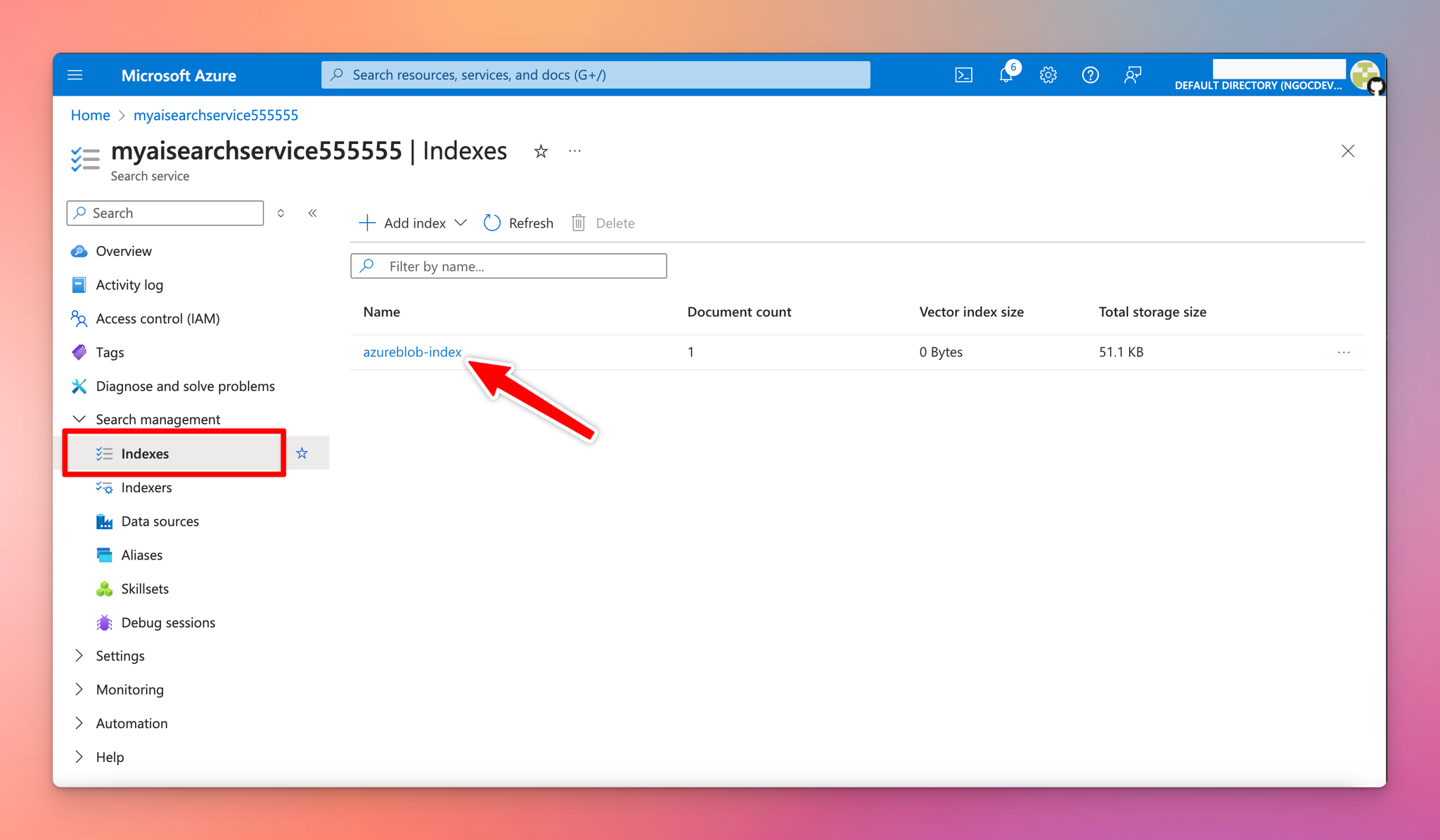
Task: Open the azureblob-index link
Action: click(412, 351)
